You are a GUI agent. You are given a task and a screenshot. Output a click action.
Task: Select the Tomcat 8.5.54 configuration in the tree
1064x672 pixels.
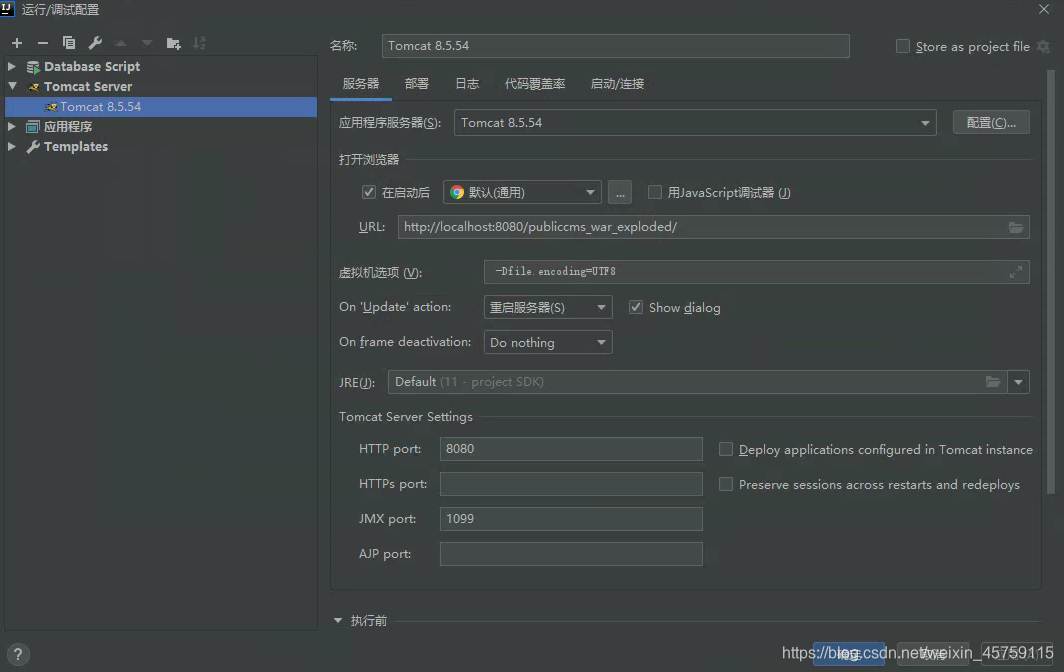(x=161, y=107)
